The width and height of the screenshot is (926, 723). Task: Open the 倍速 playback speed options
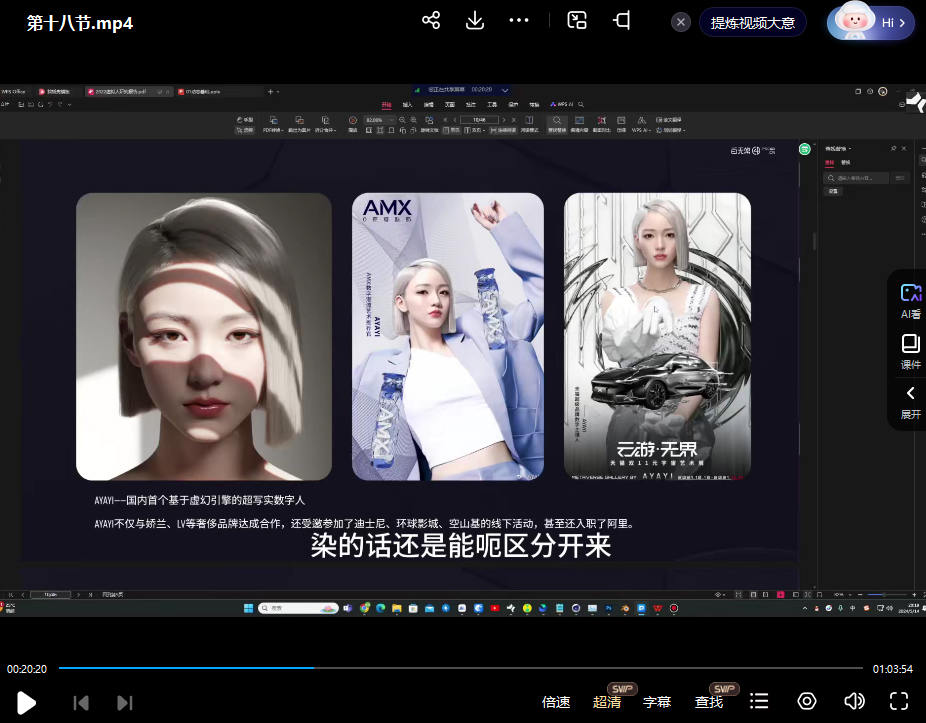tap(552, 701)
